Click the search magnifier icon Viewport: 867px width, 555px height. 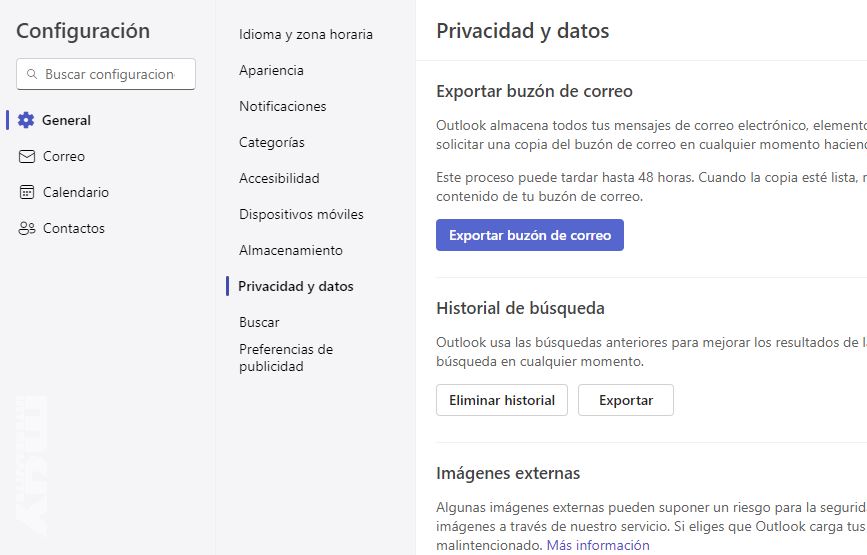tap(31, 74)
